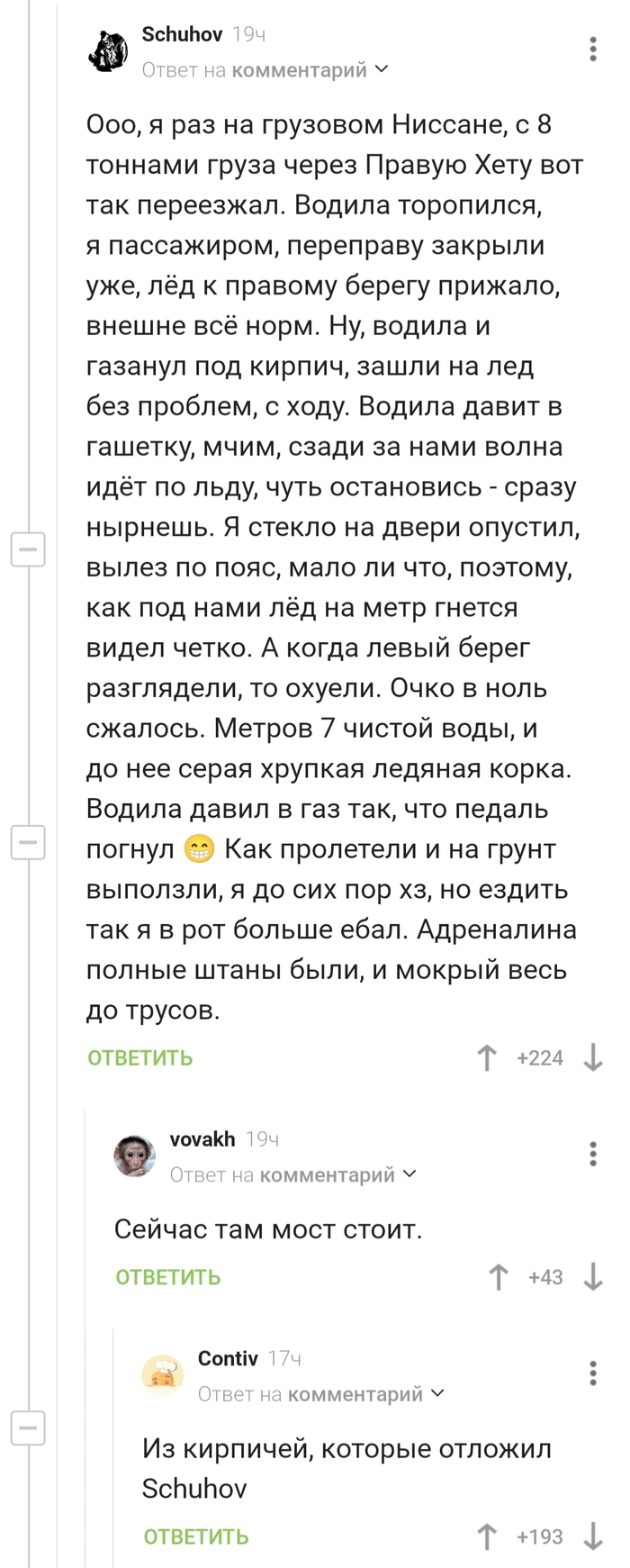Viewport: 630px width, 1568px height.
Task: Open three-dot menu on Contiv's comment
Action: (592, 1373)
